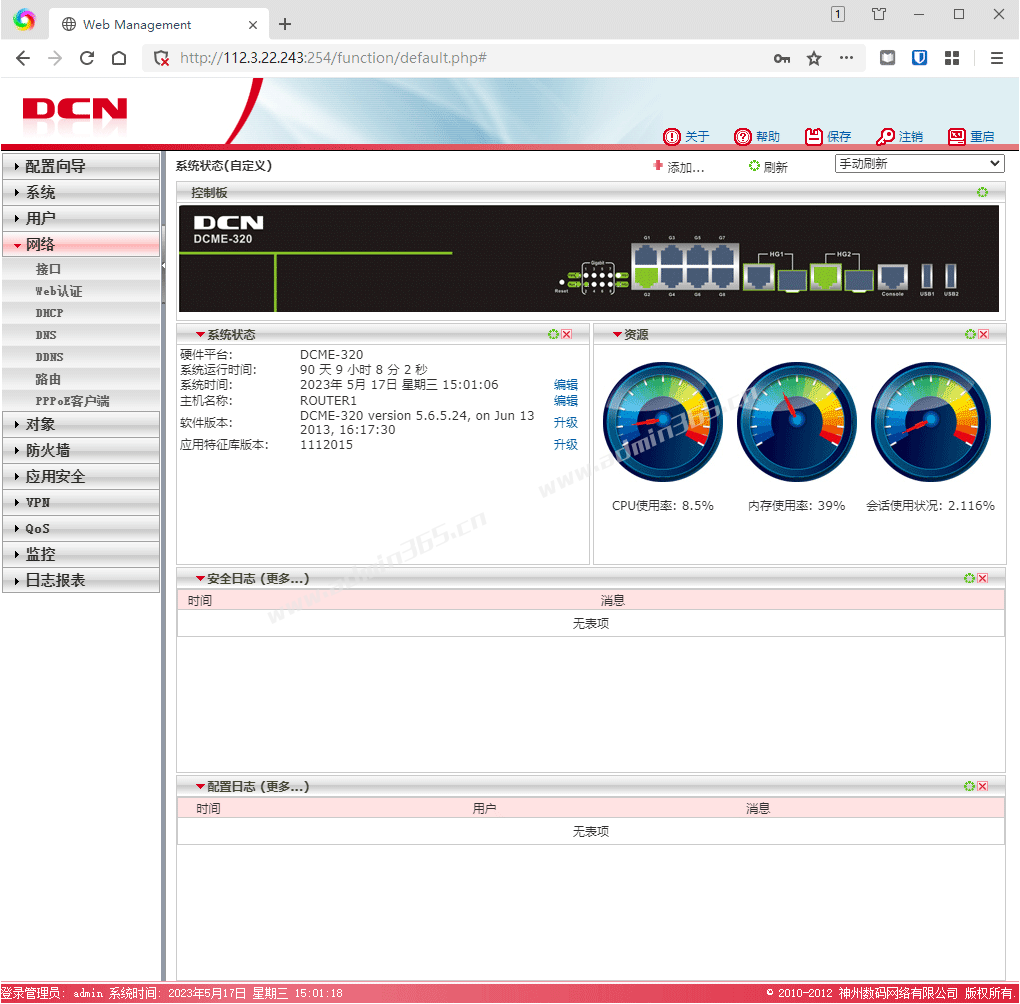The width and height of the screenshot is (1020, 1004).
Task: Click the green 刷新 refresh icon
Action: (x=754, y=166)
